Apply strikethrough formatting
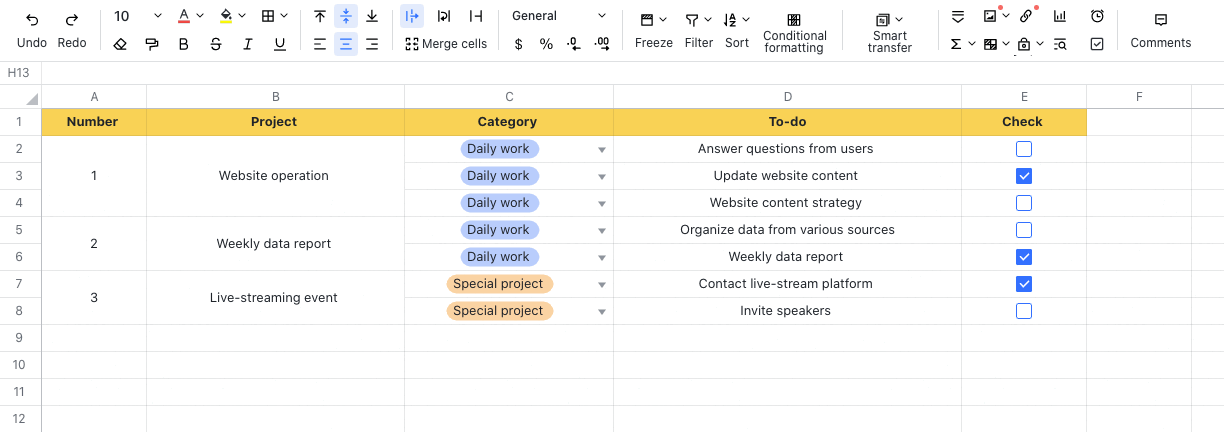Image resolution: width=1224 pixels, height=432 pixels. tap(216, 44)
